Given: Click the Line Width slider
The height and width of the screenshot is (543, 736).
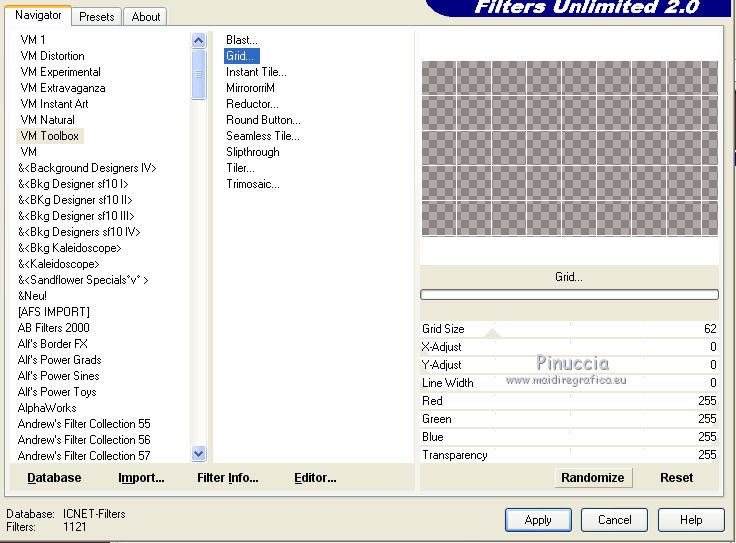Looking at the screenshot, I should 570,383.
